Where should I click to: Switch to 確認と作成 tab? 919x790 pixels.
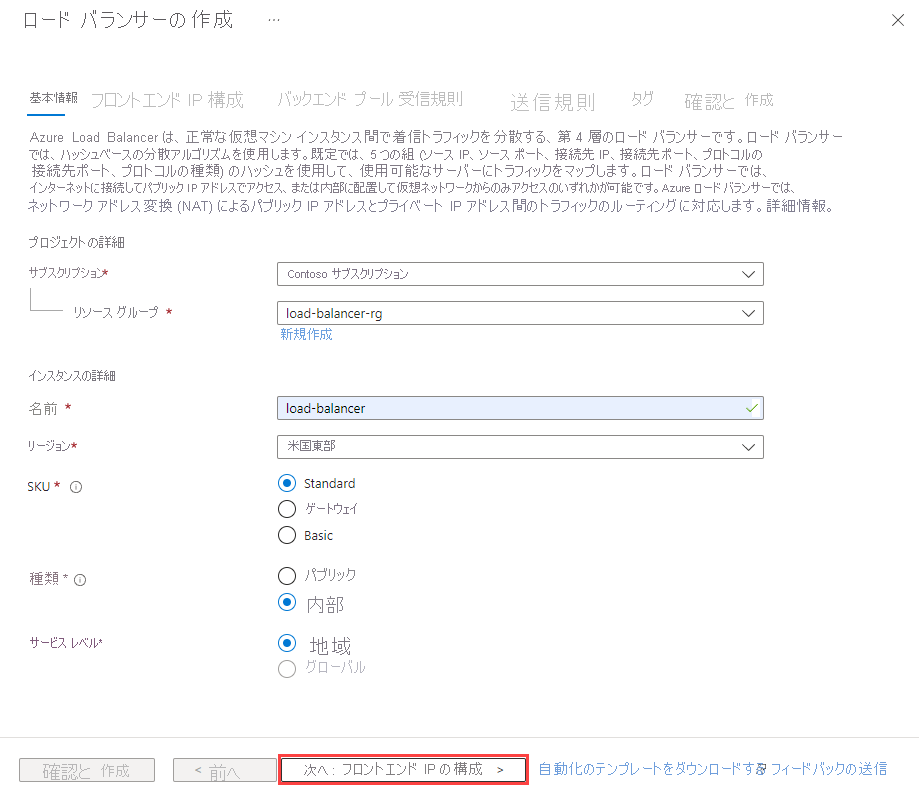click(x=729, y=101)
